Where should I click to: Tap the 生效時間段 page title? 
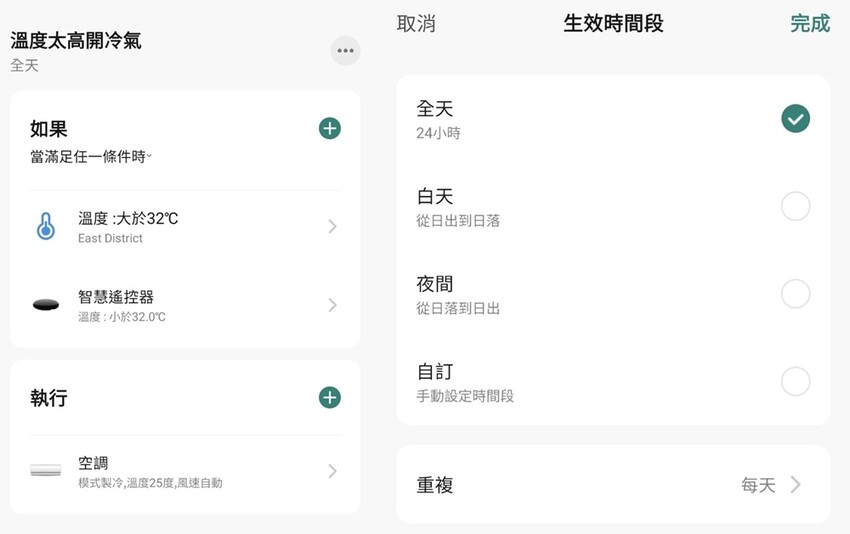pos(613,23)
